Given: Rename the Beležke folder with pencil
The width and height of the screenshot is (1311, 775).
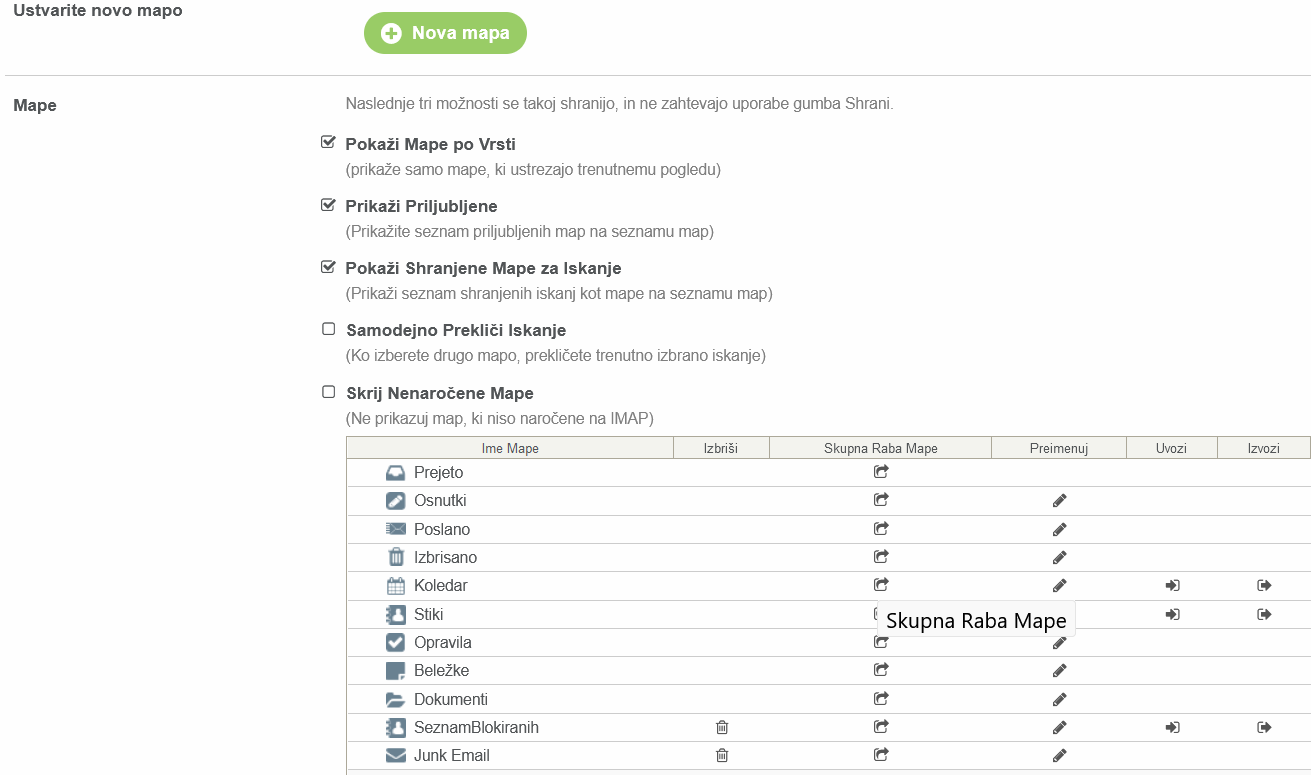Looking at the screenshot, I should [x=1060, y=670].
